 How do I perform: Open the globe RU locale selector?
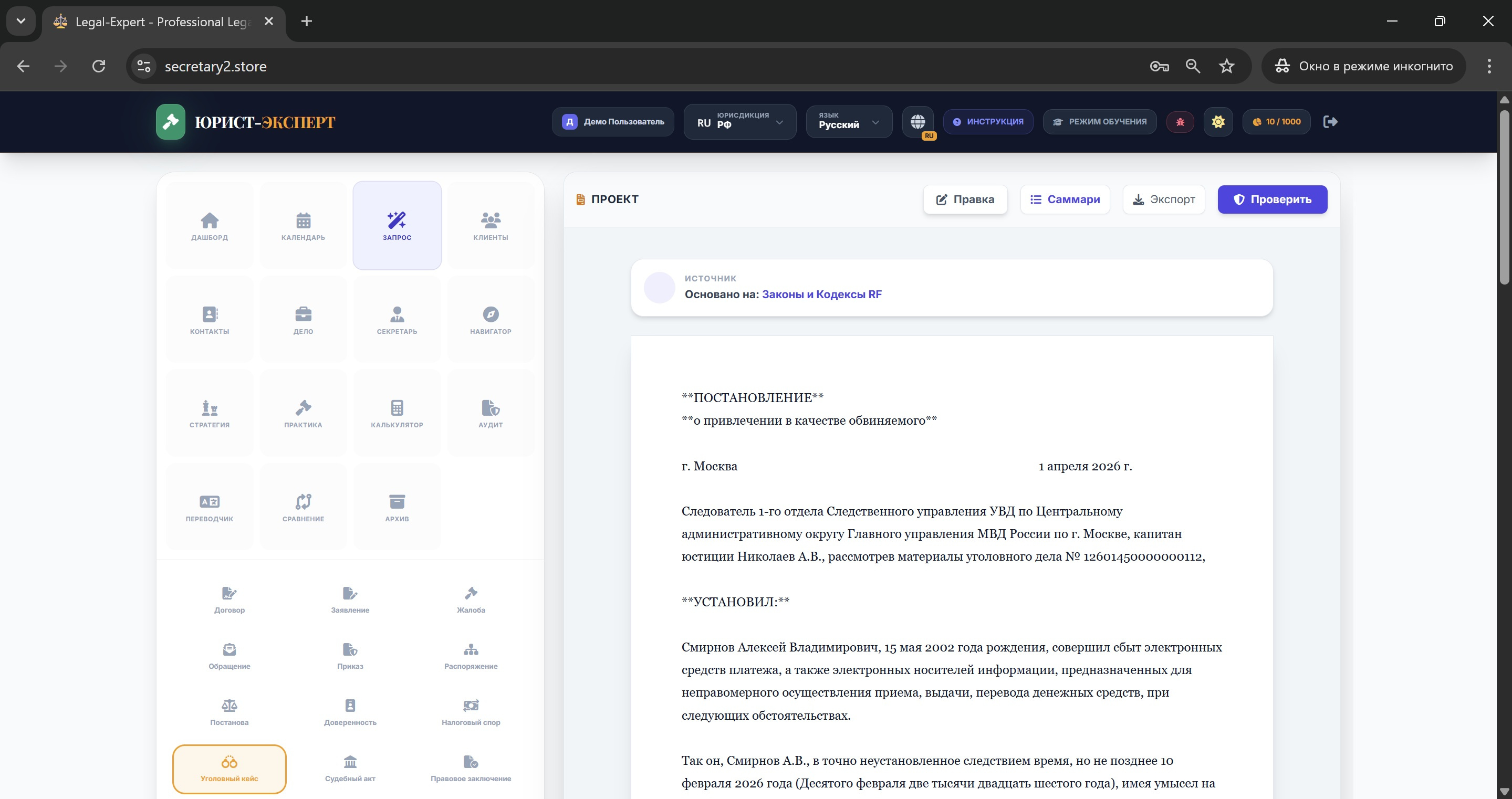[x=918, y=121]
